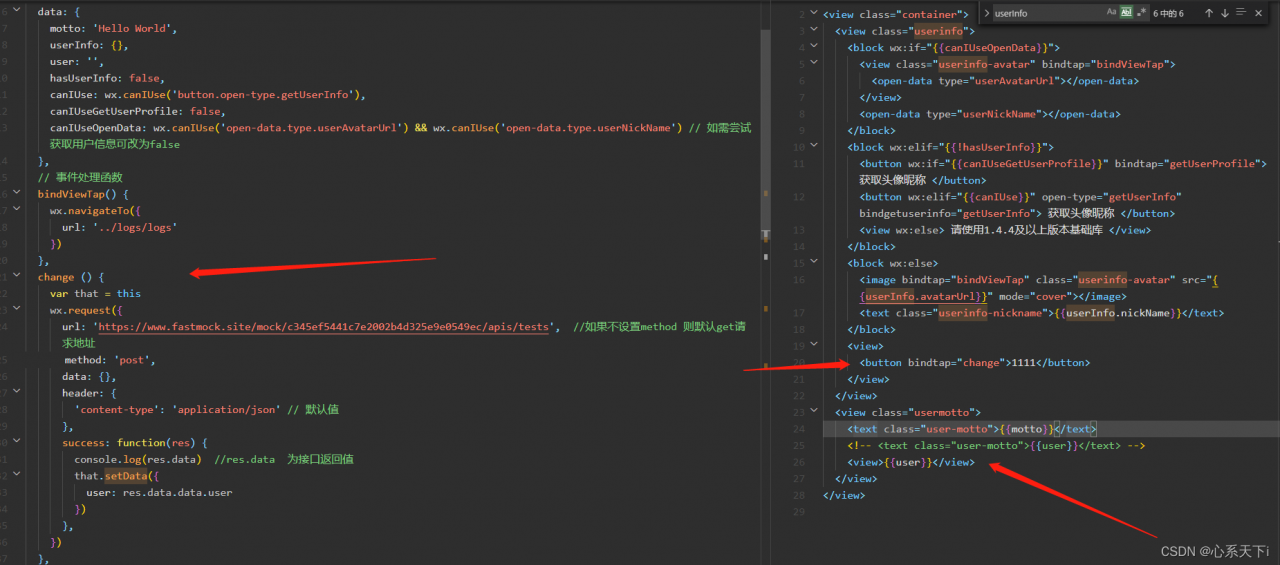Toggle find in selection icon
This screenshot has height=565, width=1280.
point(1241,13)
